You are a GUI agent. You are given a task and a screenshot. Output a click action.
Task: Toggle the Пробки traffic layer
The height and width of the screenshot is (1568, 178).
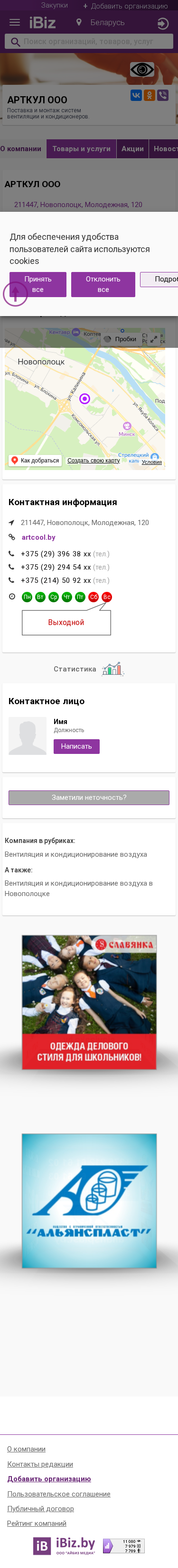(120, 339)
